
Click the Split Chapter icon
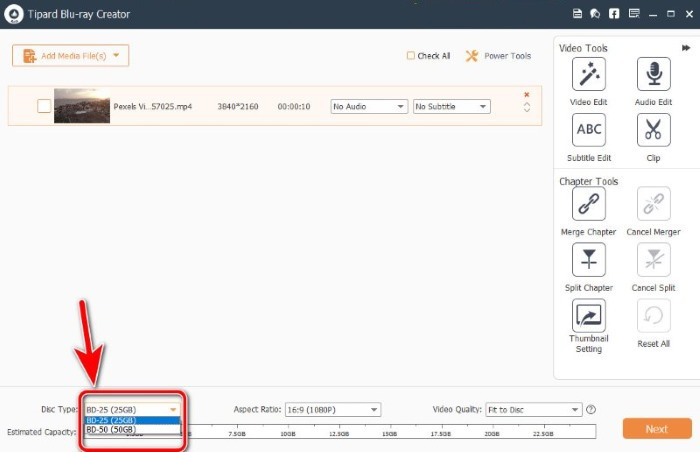pos(588,259)
